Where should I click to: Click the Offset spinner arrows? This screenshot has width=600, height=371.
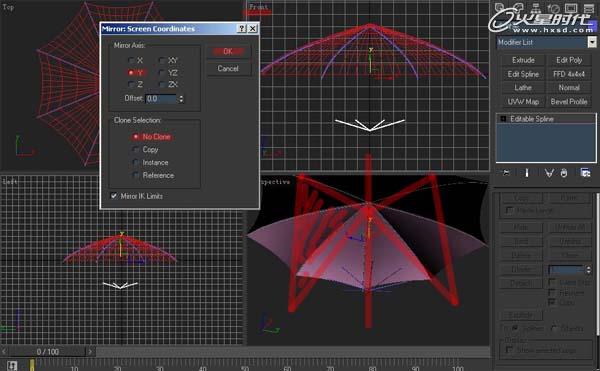(181, 99)
